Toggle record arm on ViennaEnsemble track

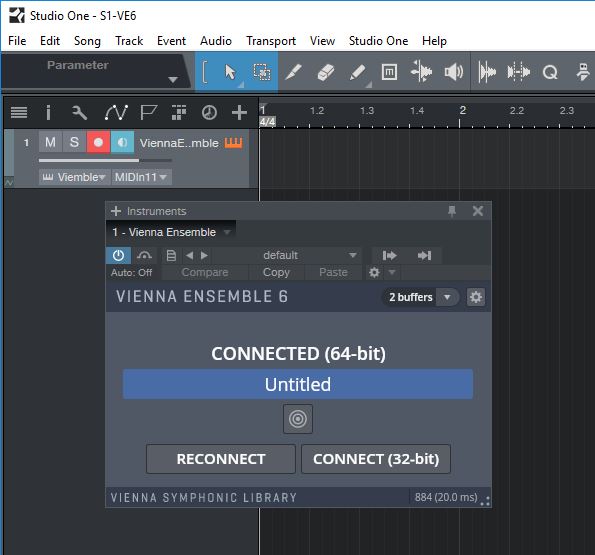[98, 142]
